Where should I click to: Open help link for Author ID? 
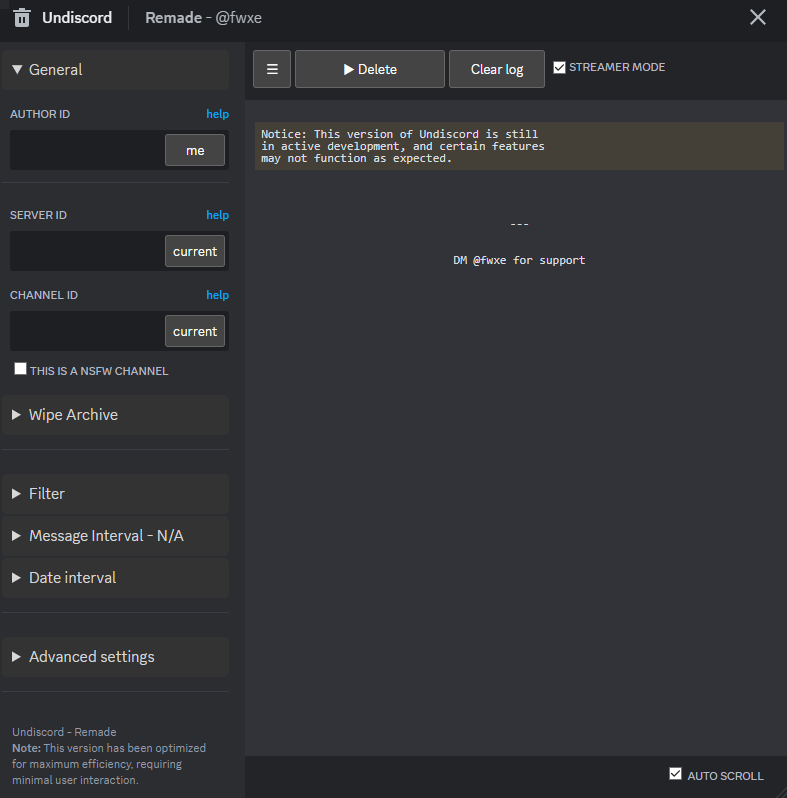point(217,114)
